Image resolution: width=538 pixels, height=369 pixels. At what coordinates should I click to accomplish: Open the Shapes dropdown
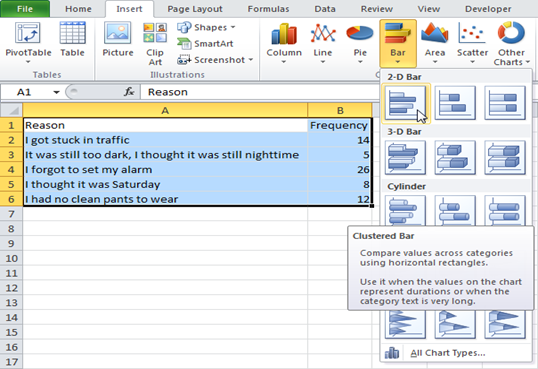point(206,27)
